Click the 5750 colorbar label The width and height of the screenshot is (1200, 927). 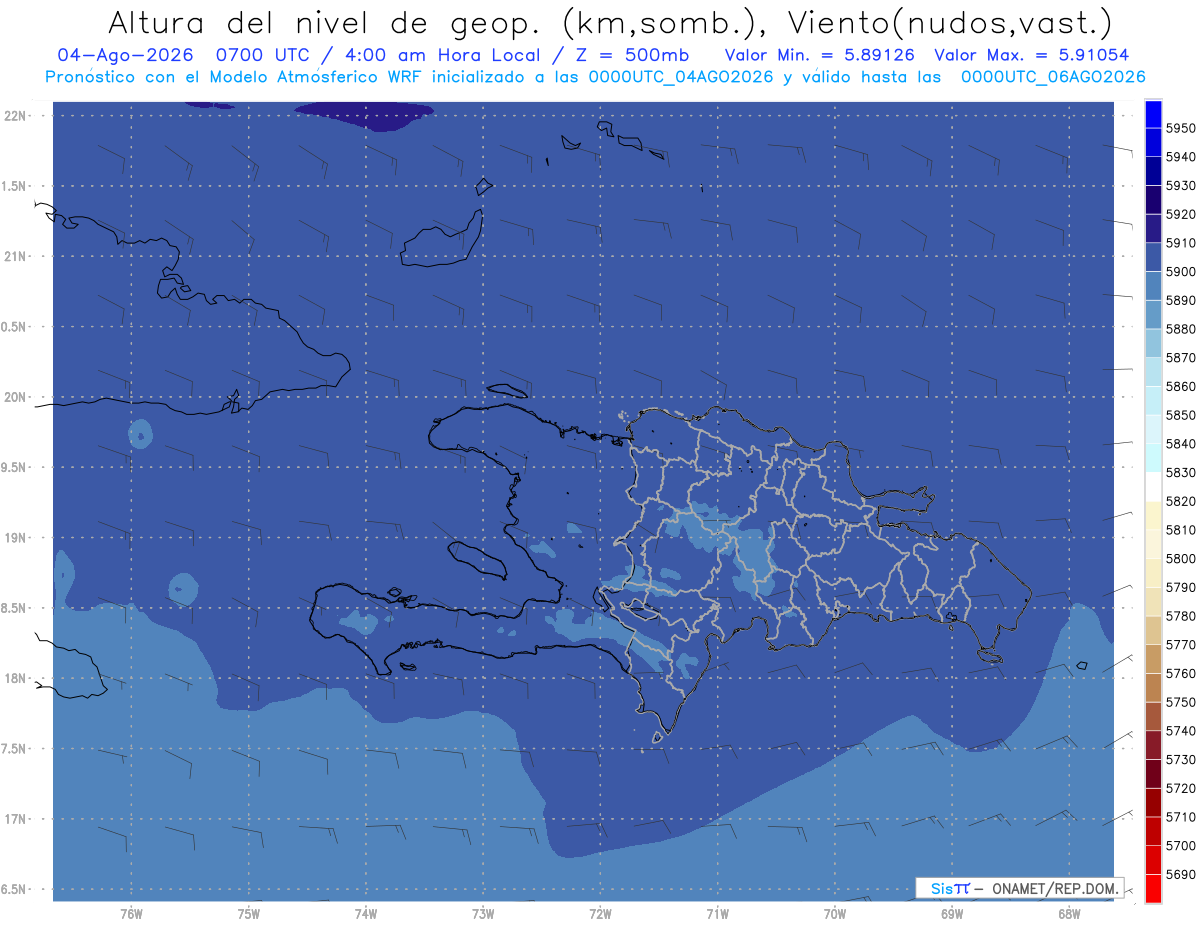click(1181, 702)
